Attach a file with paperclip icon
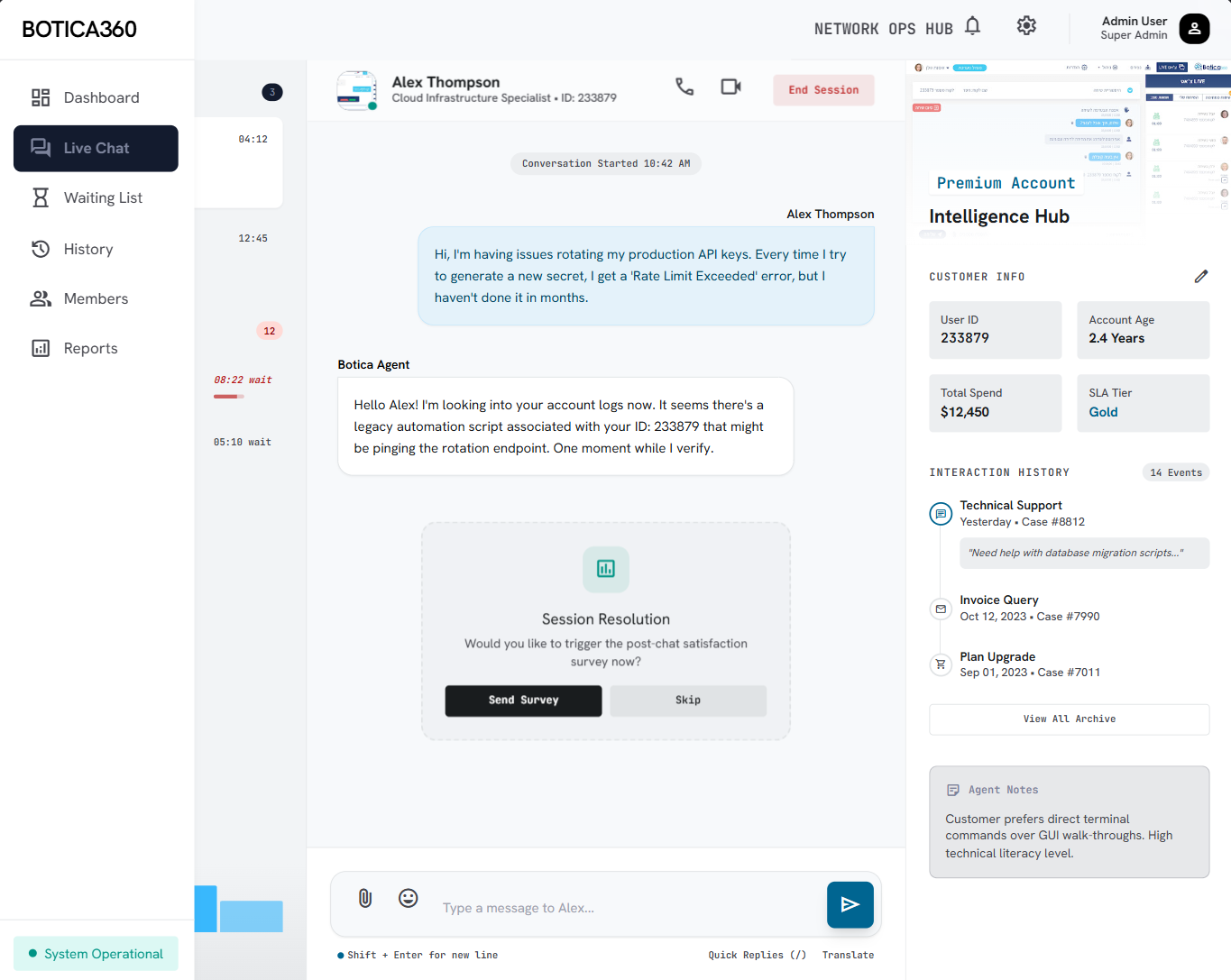 [x=365, y=898]
